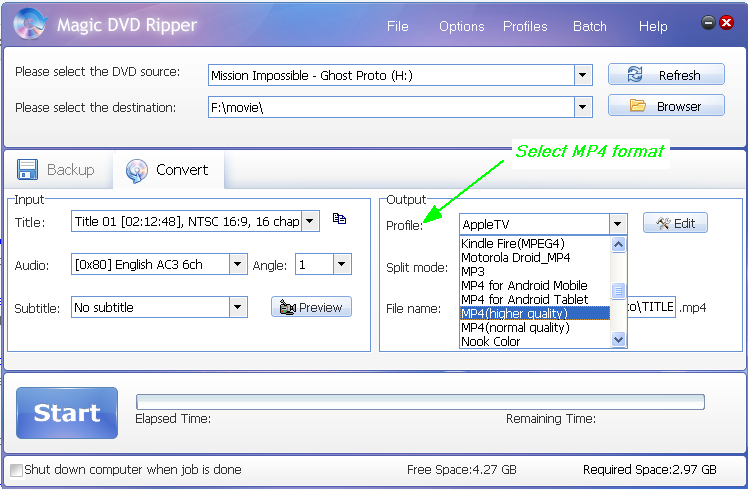
Task: Click the Browser button for the destination
Action: [666, 106]
